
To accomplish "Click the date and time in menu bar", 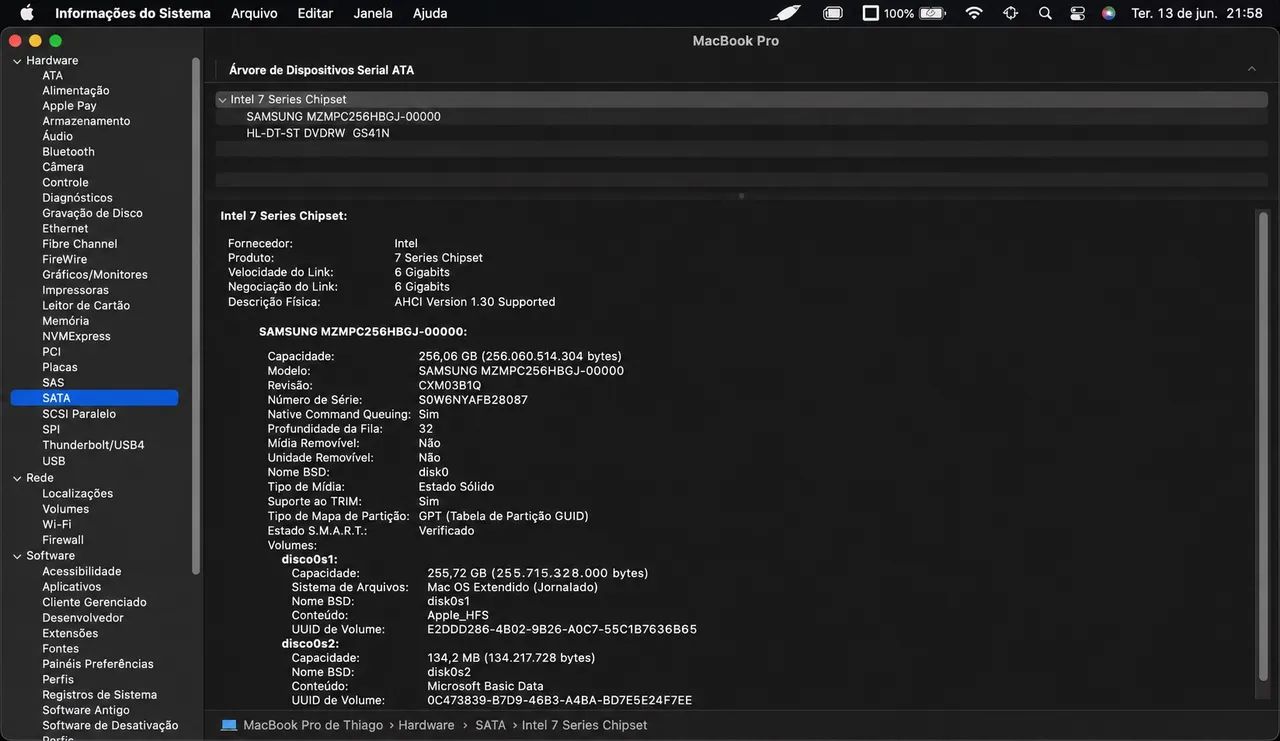I will [x=1197, y=13].
